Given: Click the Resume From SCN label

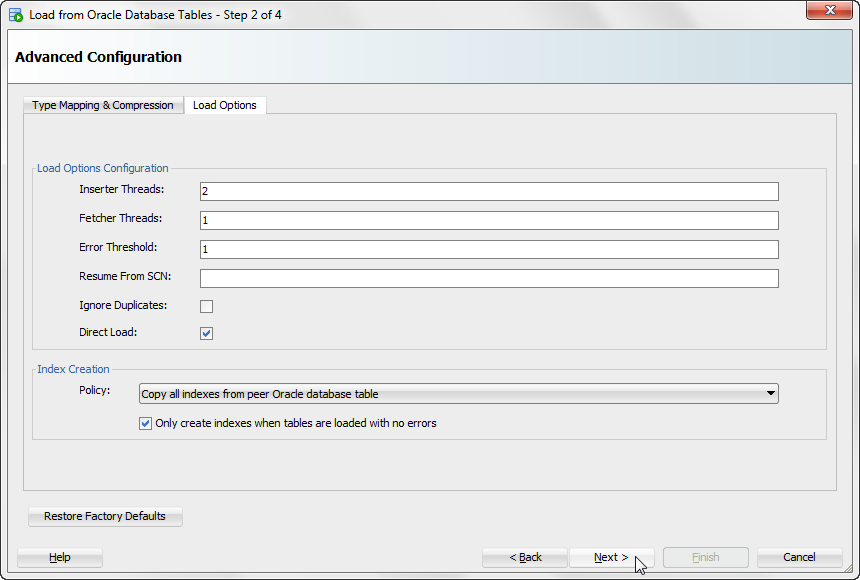Looking at the screenshot, I should point(125,277).
